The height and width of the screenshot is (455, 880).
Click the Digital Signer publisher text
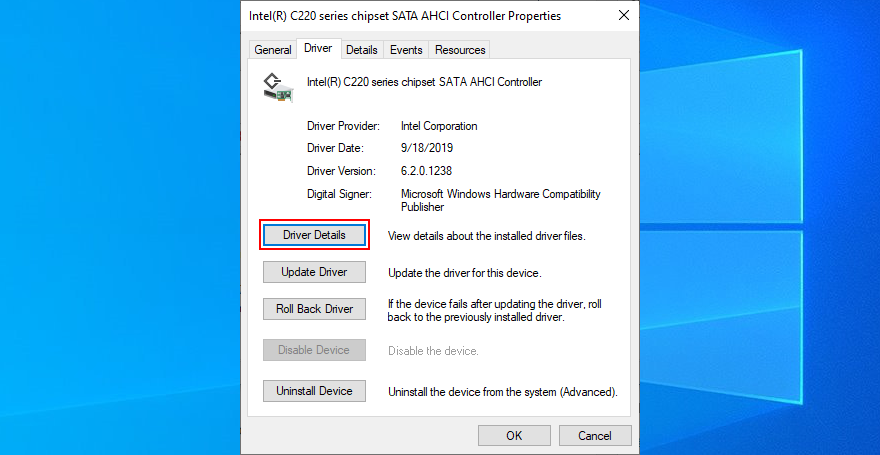tap(501, 200)
